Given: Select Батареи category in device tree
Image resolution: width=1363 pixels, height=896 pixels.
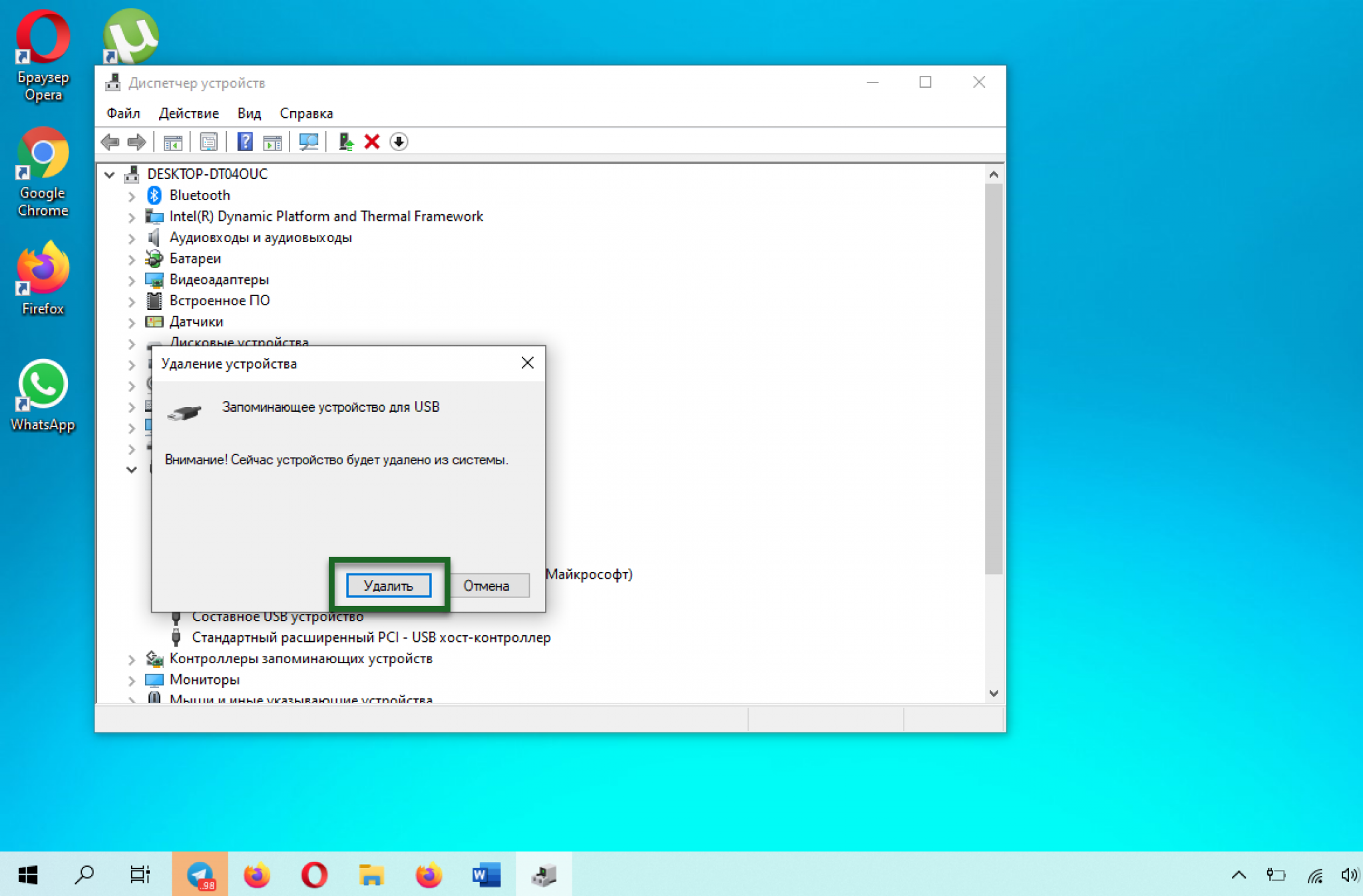Looking at the screenshot, I should [195, 258].
